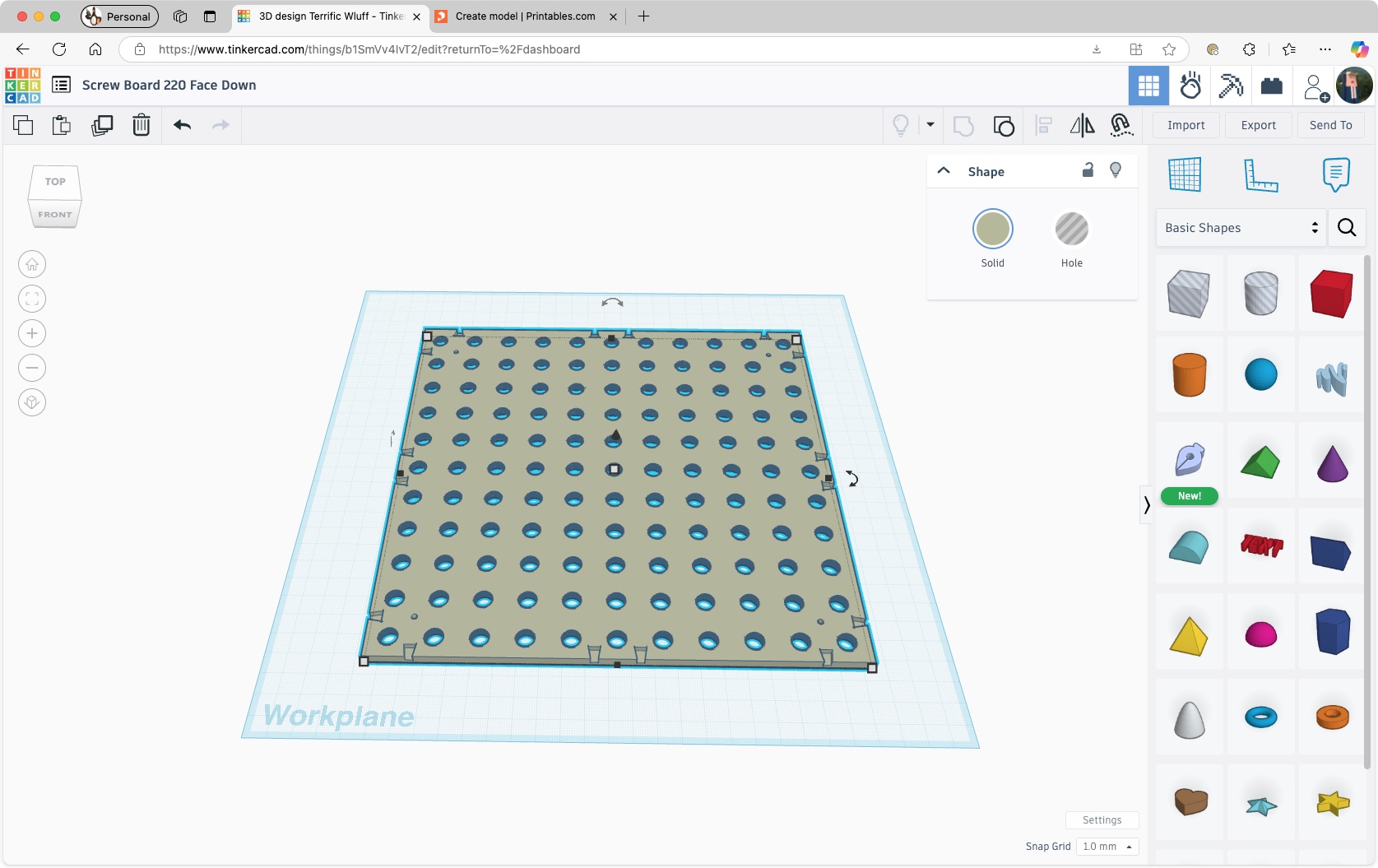Viewport: 1378px width, 868px height.
Task: Click the Ungroup icon
Action: click(x=1004, y=125)
